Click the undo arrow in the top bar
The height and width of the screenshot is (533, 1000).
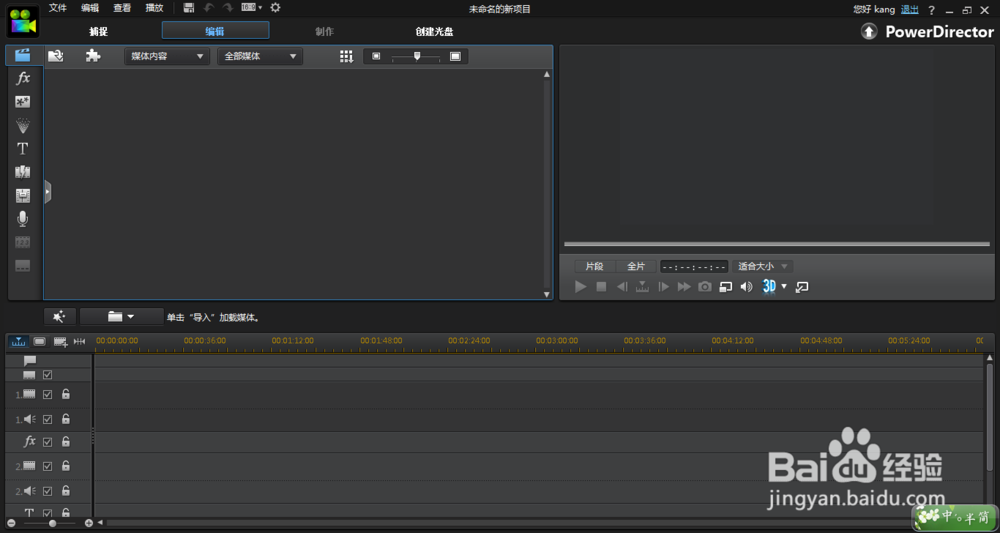pos(209,8)
